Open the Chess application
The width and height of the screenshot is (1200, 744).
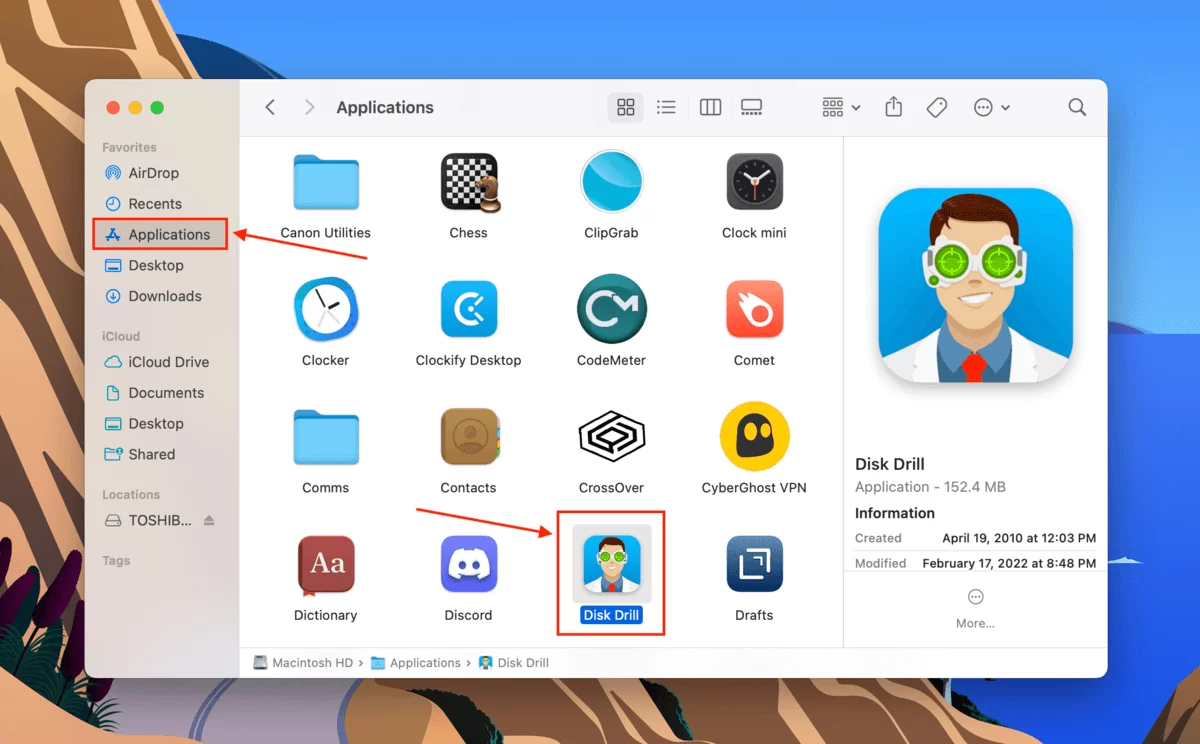coord(468,182)
